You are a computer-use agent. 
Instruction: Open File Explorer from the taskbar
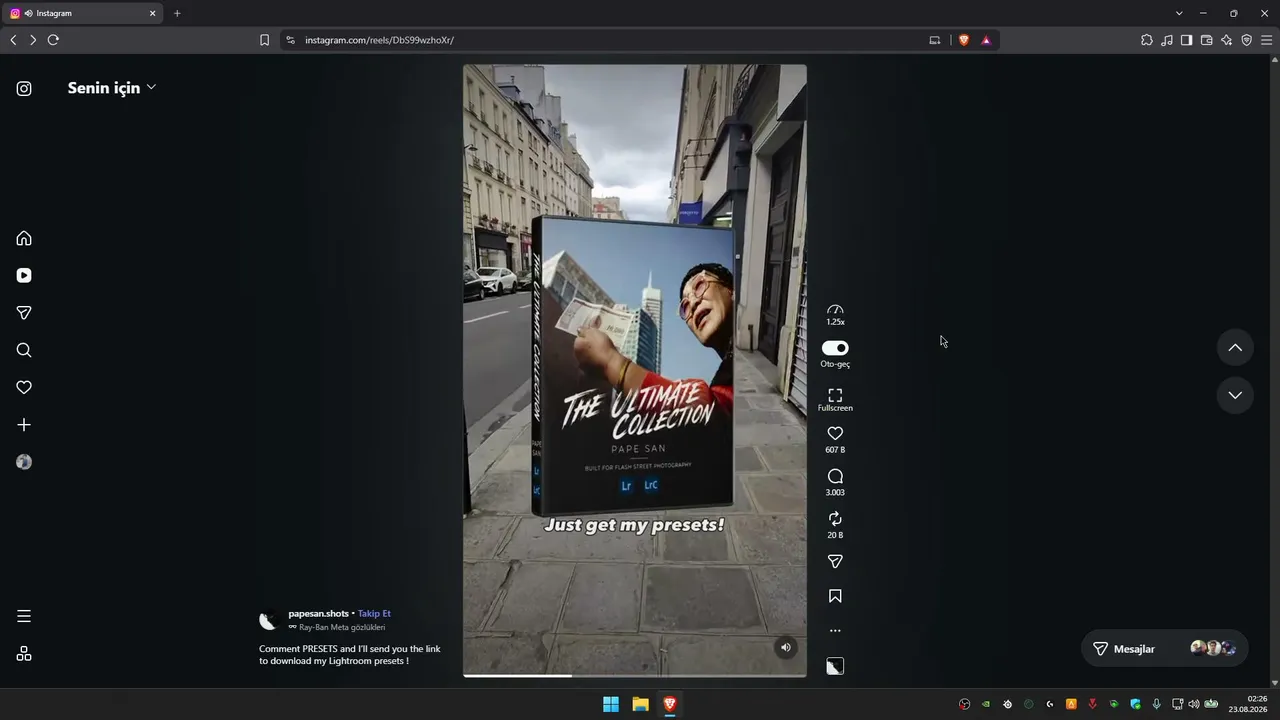click(x=640, y=704)
